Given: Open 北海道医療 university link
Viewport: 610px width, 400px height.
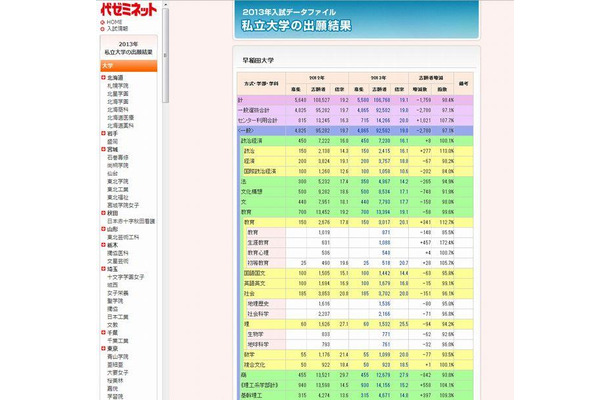Looking at the screenshot, I should [x=121, y=118].
